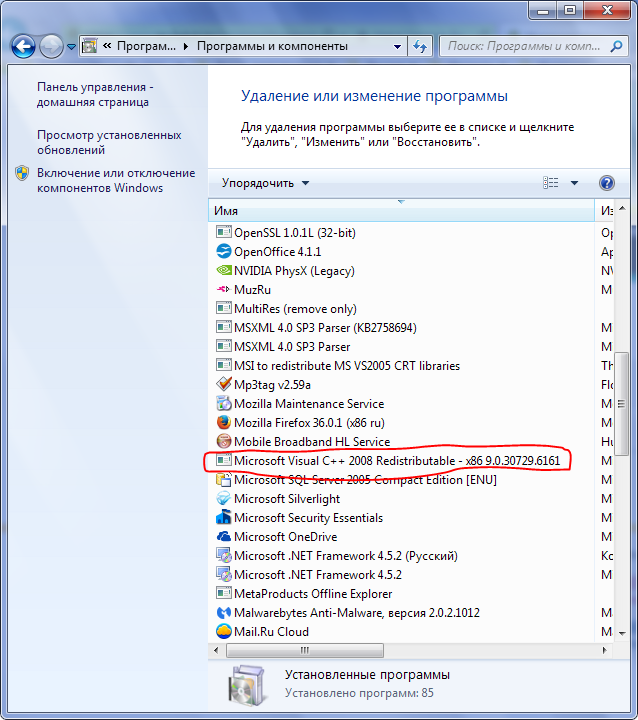Click the change view icon
The image size is (638, 720).
[x=551, y=183]
